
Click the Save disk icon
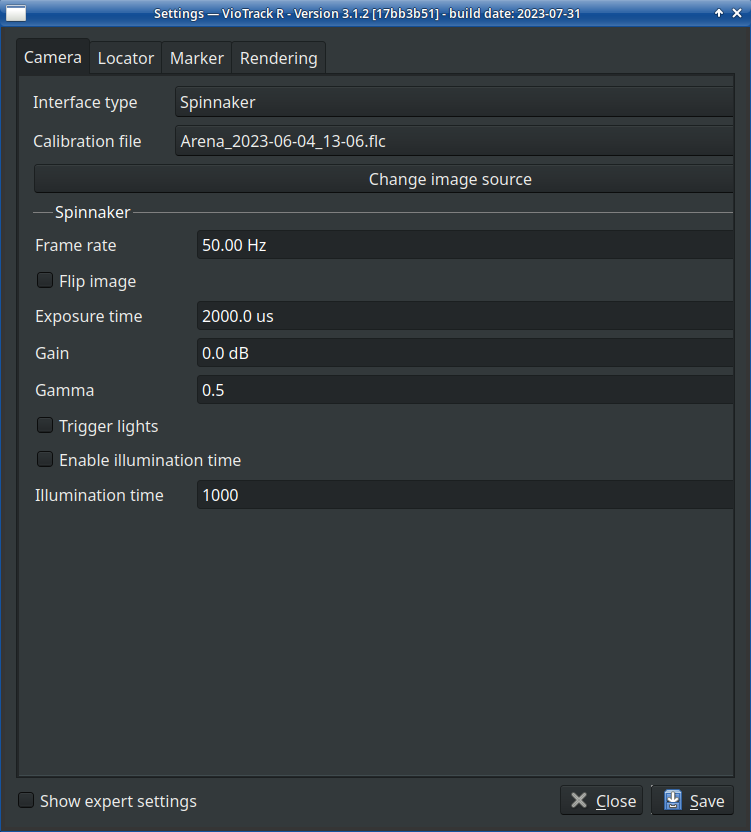672,800
